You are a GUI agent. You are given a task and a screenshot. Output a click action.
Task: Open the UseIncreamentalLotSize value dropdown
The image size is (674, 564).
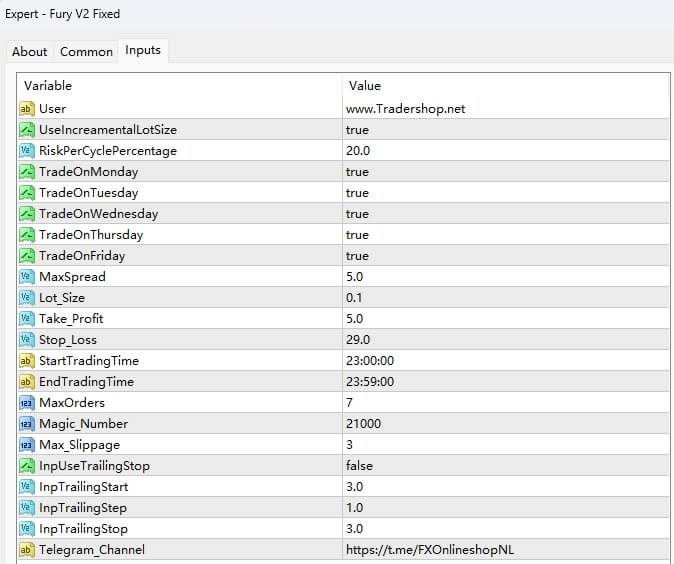[357, 130]
